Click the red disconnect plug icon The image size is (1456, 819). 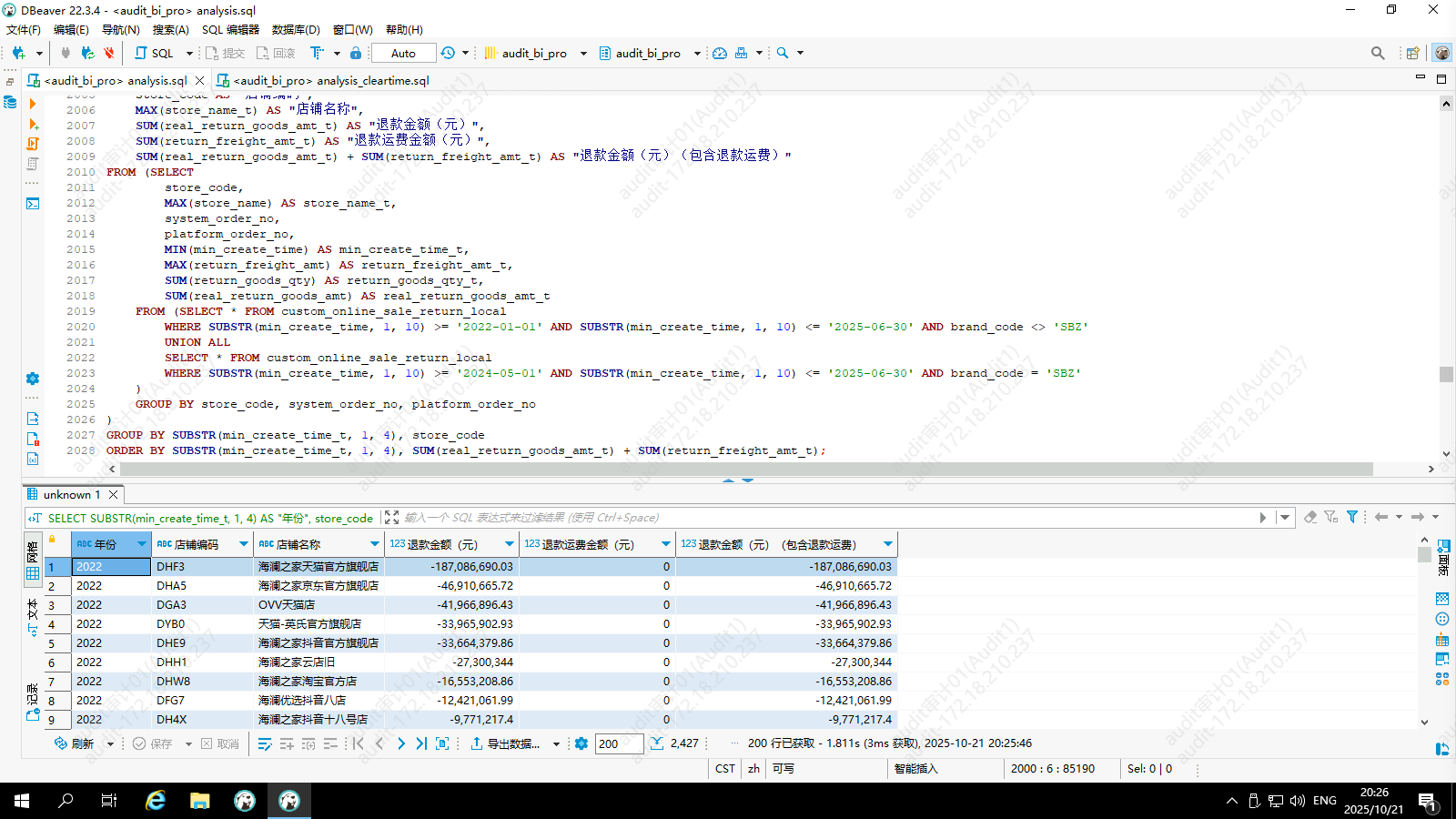click(108, 53)
